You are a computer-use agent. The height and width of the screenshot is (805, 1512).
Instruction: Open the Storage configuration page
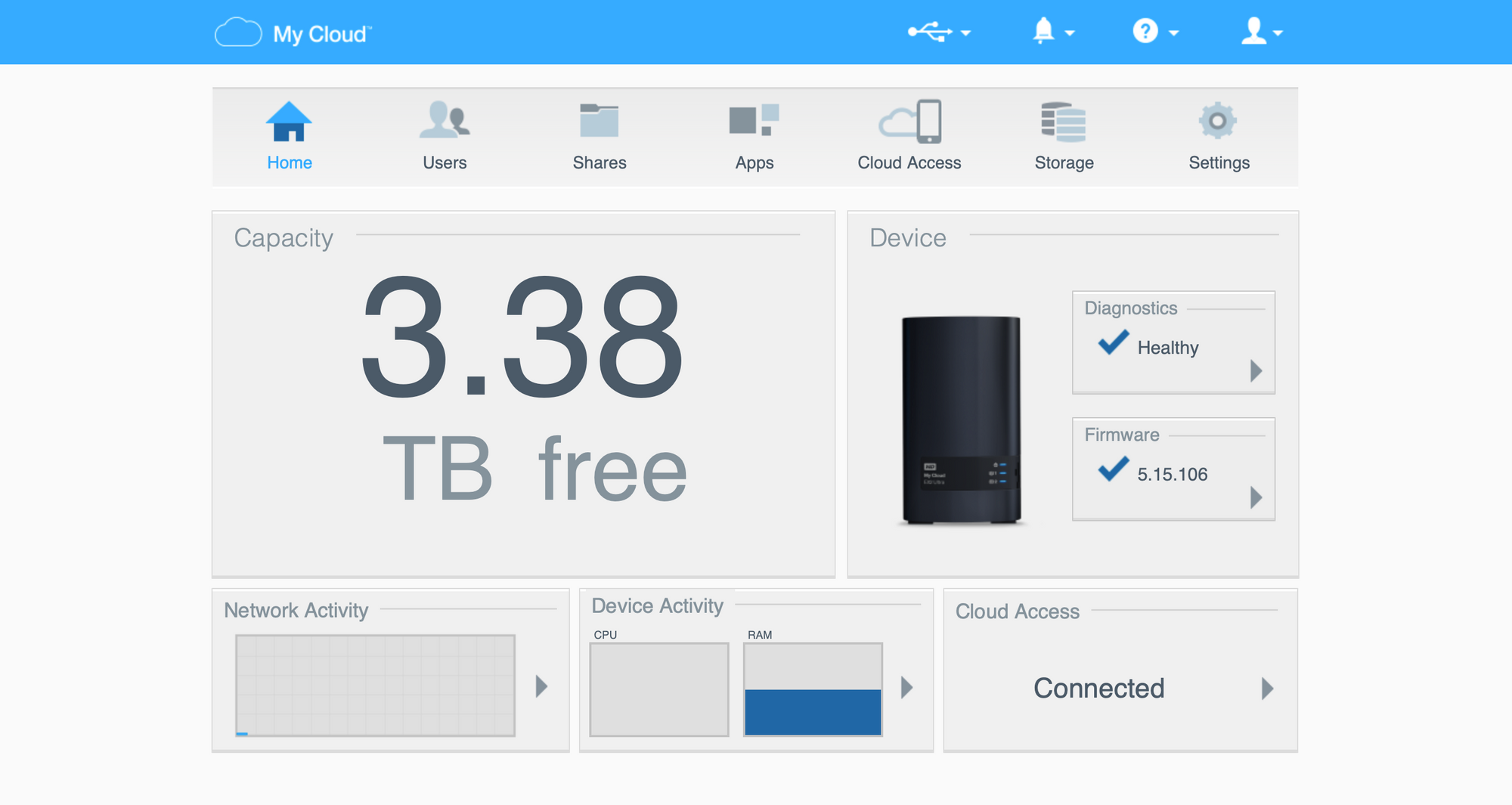[x=1063, y=135]
